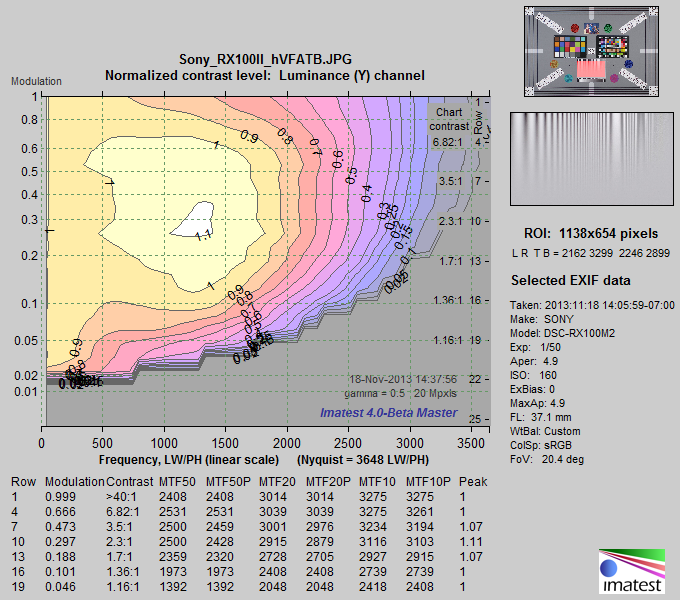680x600 pixels.
Task: Click the MTF50 value 1973 in row 16
Action: pyautogui.click(x=173, y=572)
